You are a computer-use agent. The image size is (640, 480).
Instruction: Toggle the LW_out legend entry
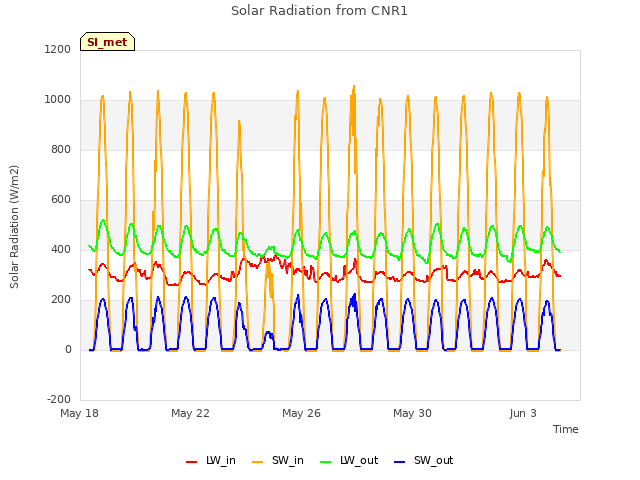pos(349,461)
